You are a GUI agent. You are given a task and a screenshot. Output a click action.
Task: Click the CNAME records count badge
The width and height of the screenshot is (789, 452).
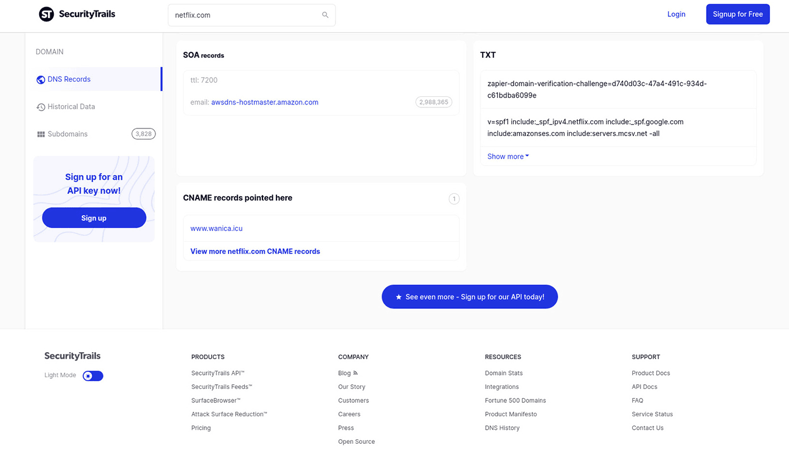pos(454,199)
